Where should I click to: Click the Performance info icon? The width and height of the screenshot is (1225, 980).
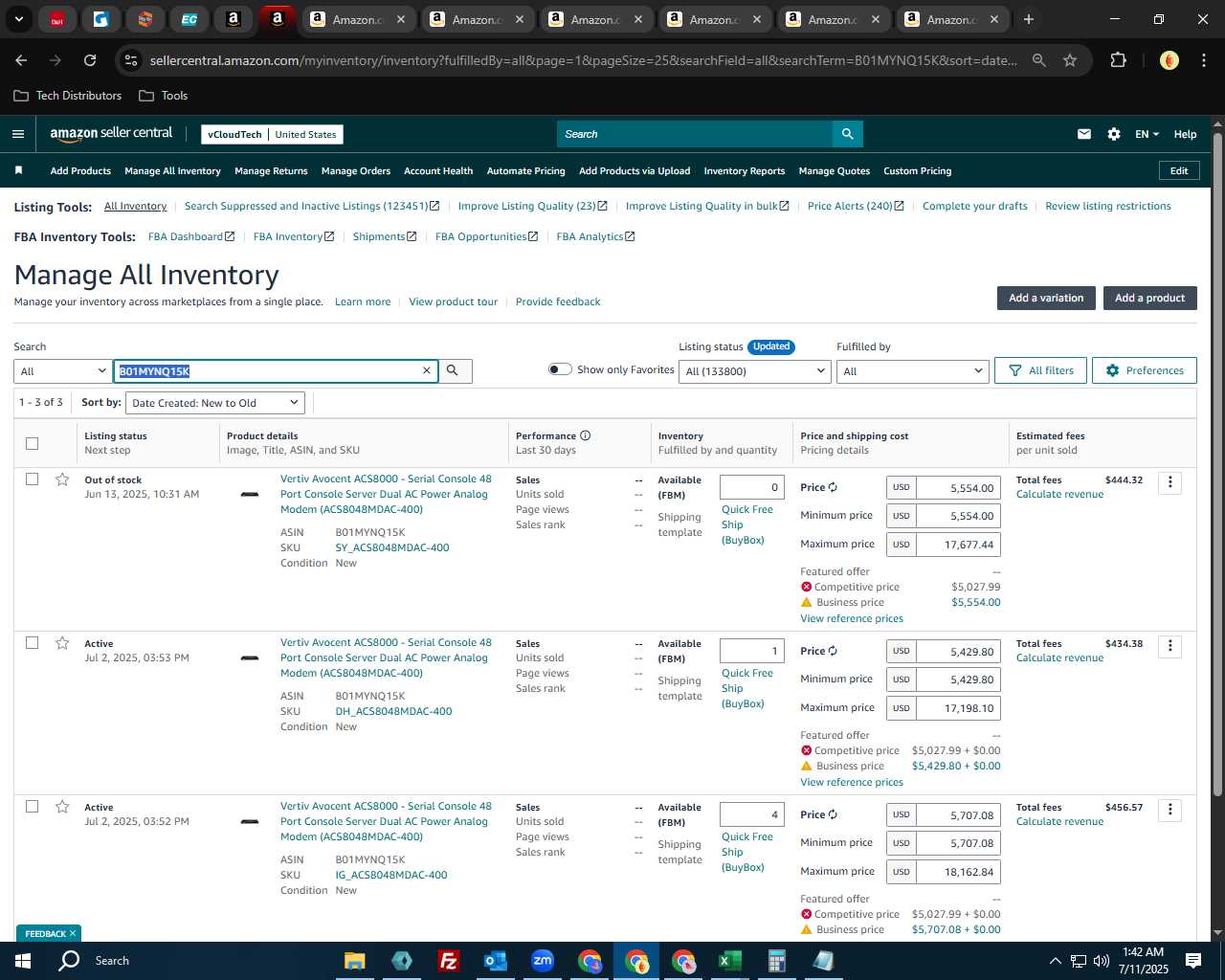click(x=586, y=435)
